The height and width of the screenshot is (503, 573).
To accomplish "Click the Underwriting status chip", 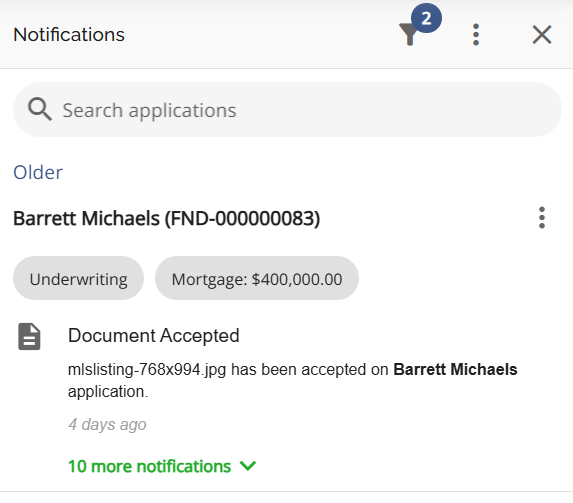I will [x=79, y=279].
